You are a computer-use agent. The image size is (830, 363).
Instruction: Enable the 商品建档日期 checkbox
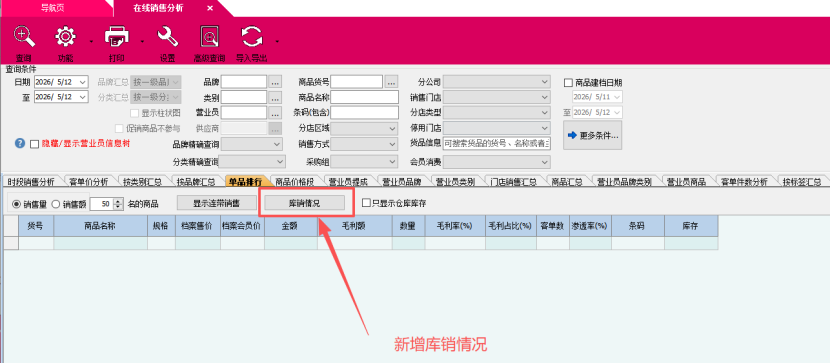coord(569,83)
